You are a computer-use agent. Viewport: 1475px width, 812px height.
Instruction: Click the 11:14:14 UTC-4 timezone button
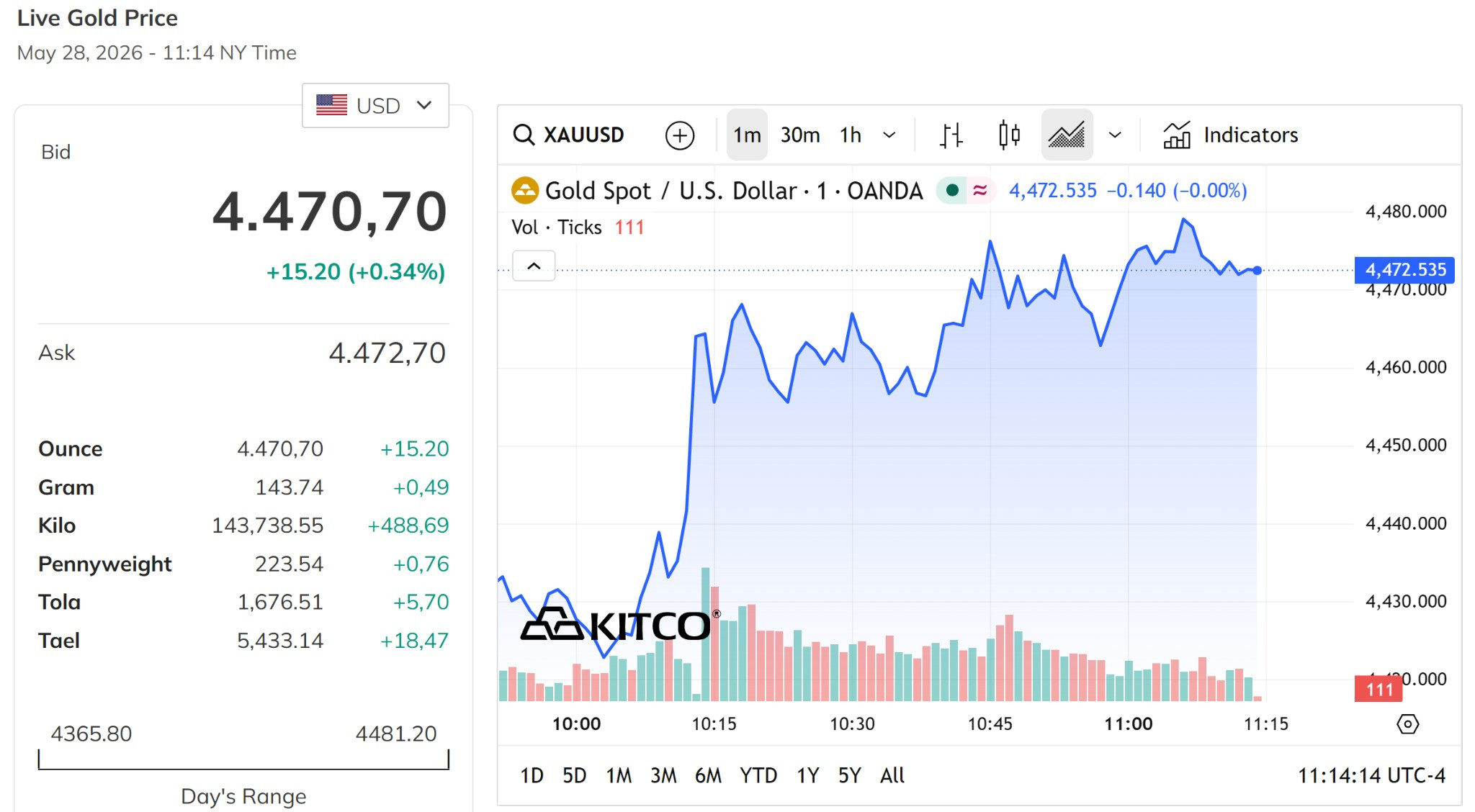coord(1371,775)
